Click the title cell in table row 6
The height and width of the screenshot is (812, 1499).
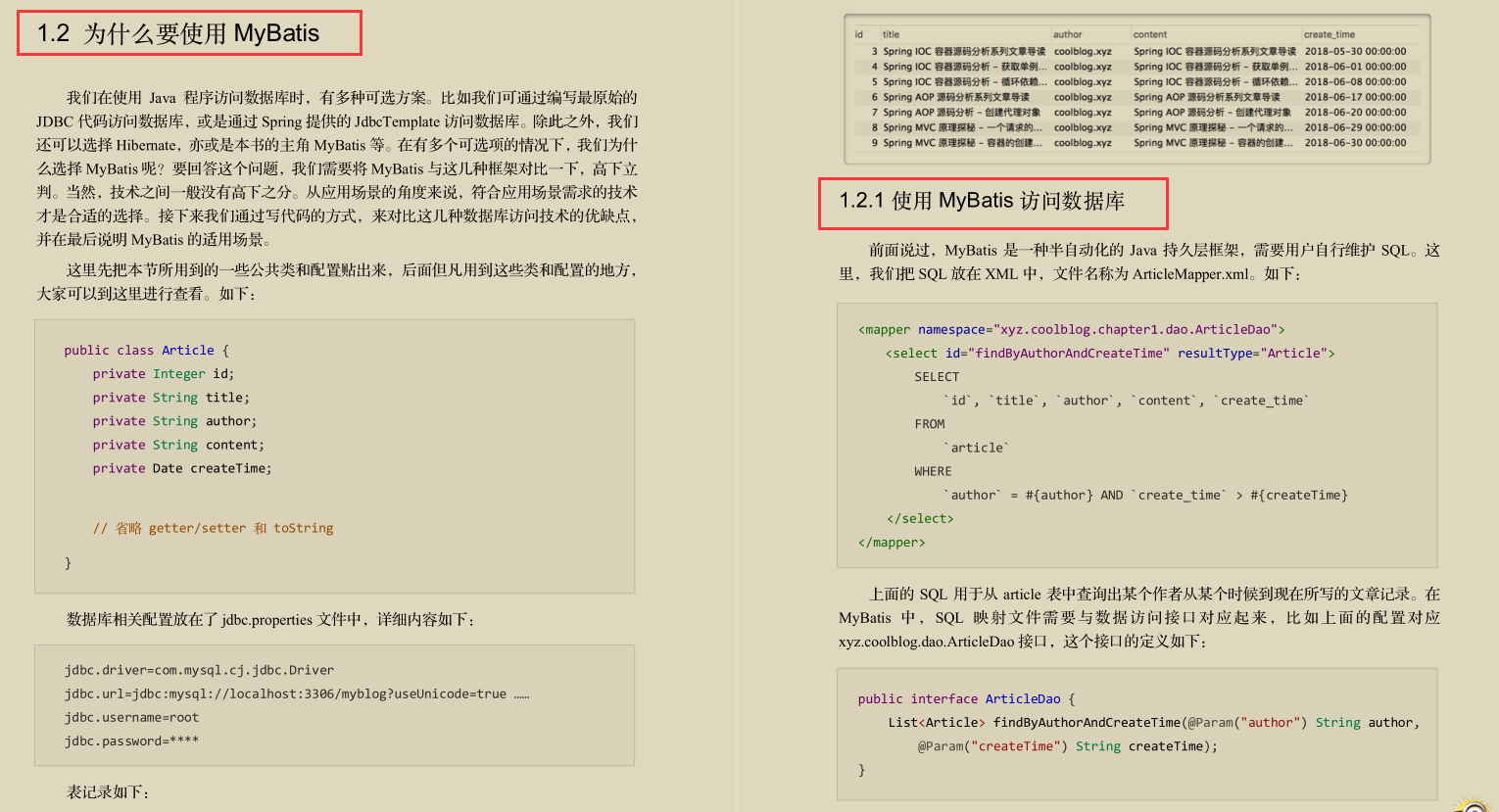coord(956,97)
